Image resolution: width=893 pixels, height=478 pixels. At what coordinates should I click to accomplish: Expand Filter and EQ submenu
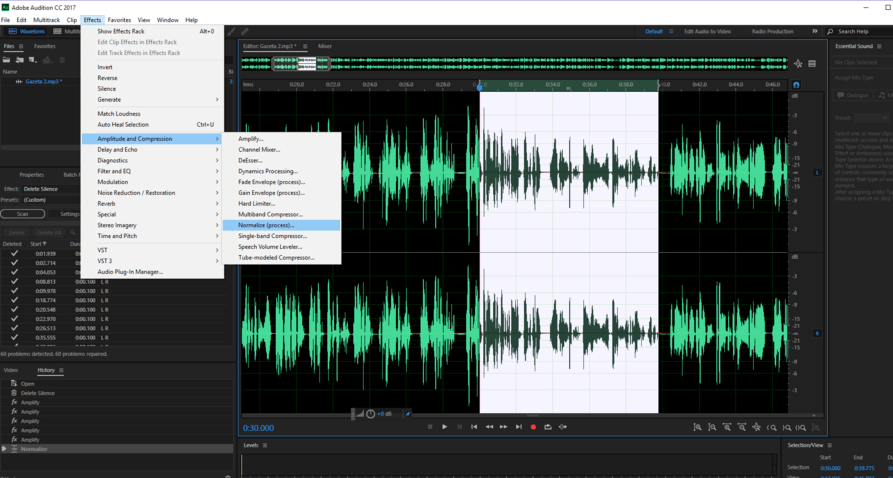[x=153, y=171]
